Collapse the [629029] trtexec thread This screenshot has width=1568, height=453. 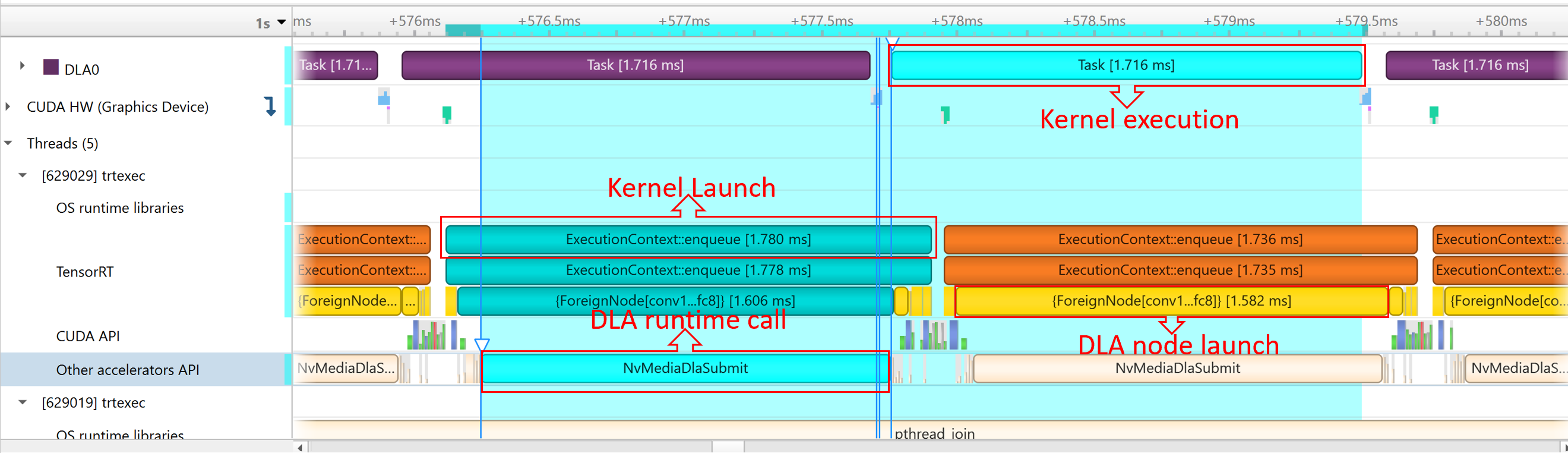[x=23, y=175]
